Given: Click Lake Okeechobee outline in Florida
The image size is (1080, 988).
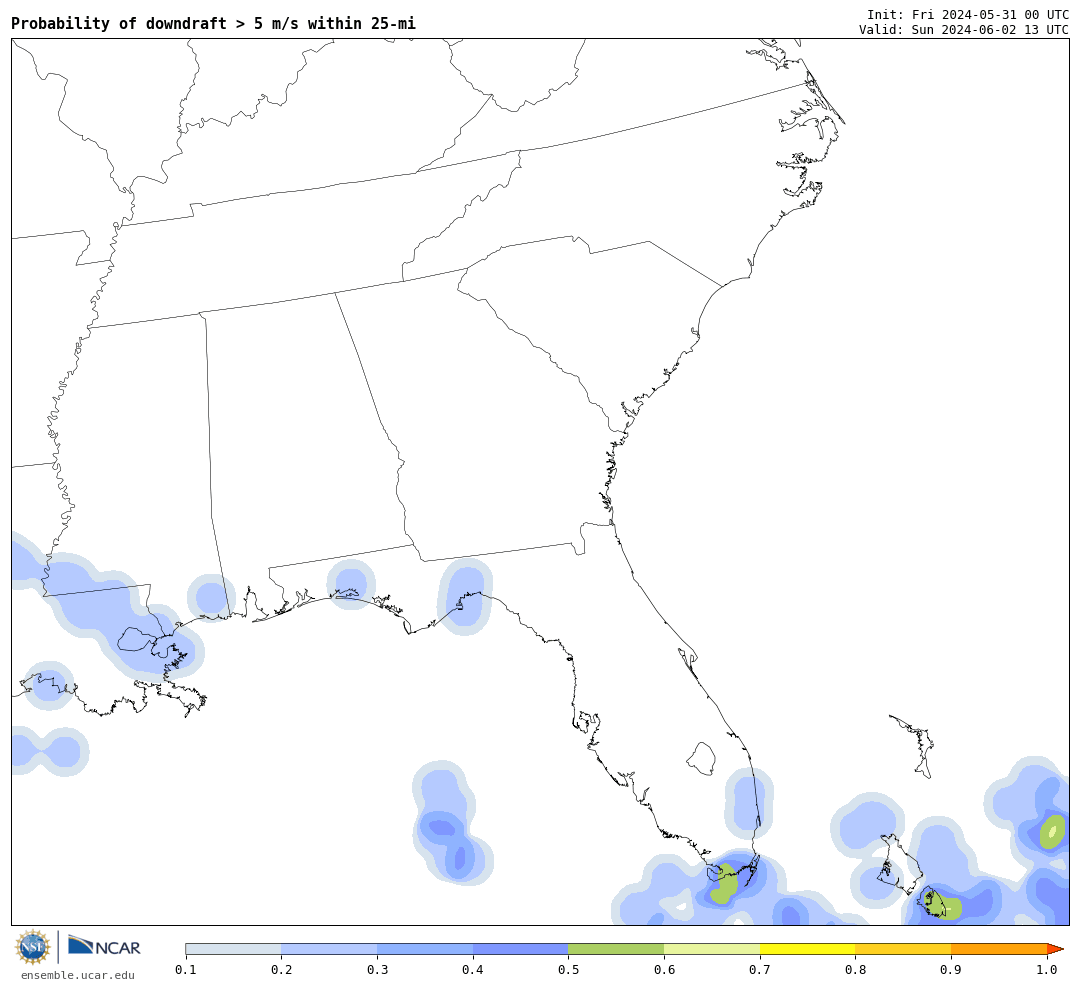Looking at the screenshot, I should tap(703, 759).
